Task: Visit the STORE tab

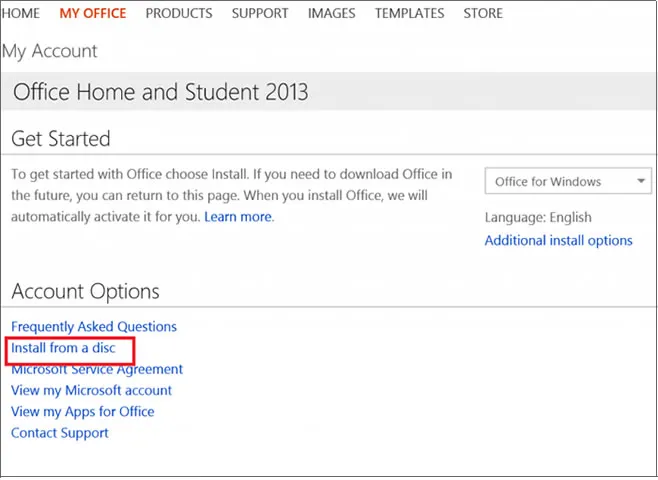Action: [483, 13]
